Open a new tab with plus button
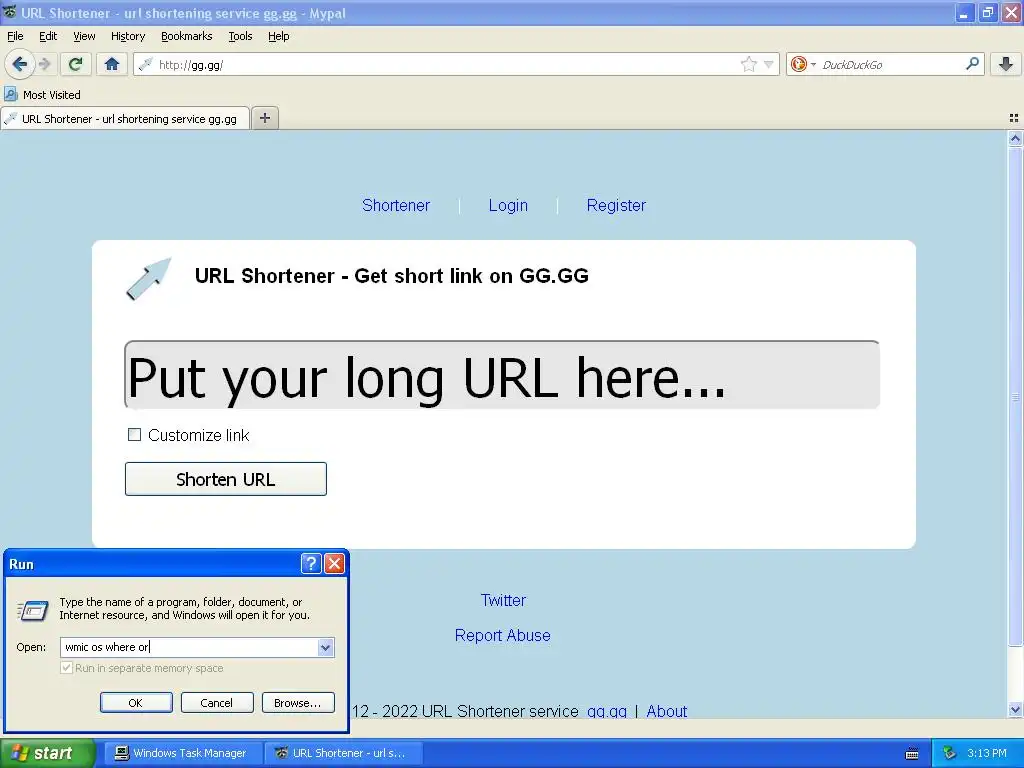Image resolution: width=1024 pixels, height=768 pixels. pyautogui.click(x=264, y=118)
